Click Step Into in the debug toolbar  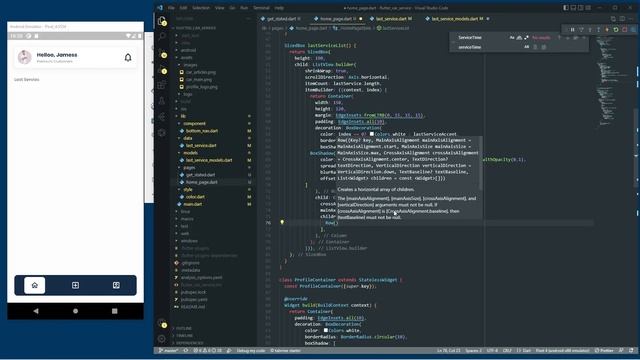pyautogui.click(x=590, y=30)
